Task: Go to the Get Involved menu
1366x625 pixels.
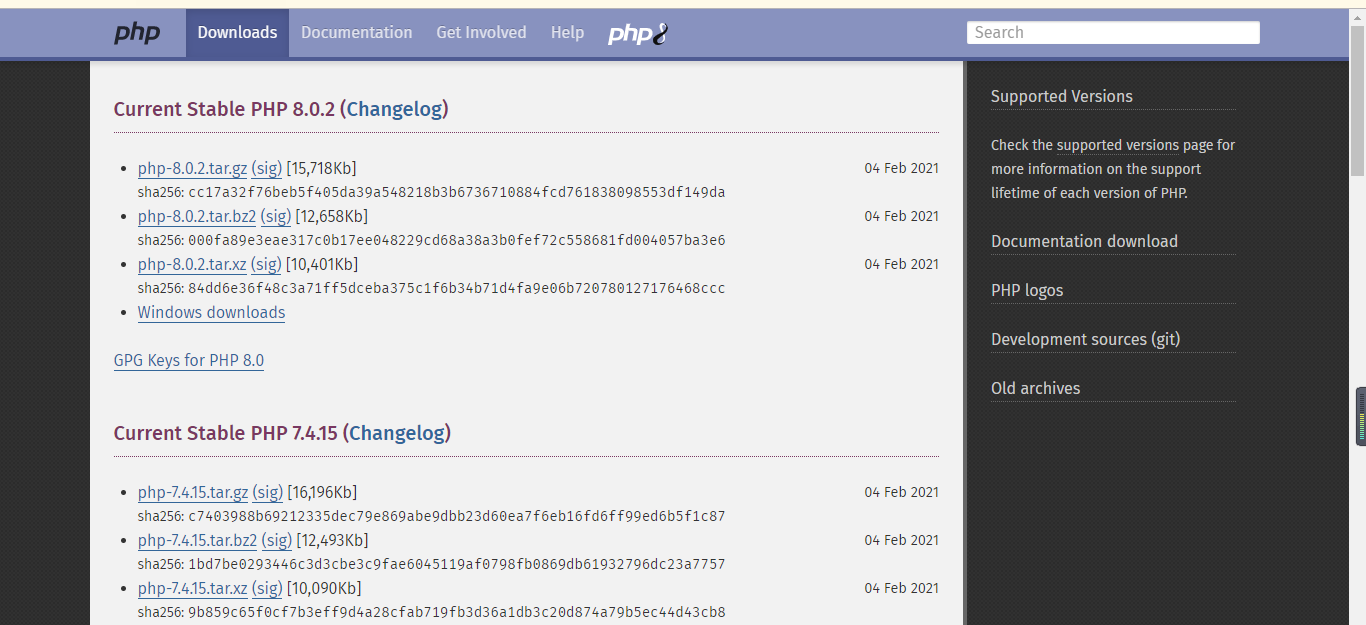Action: [x=481, y=33]
